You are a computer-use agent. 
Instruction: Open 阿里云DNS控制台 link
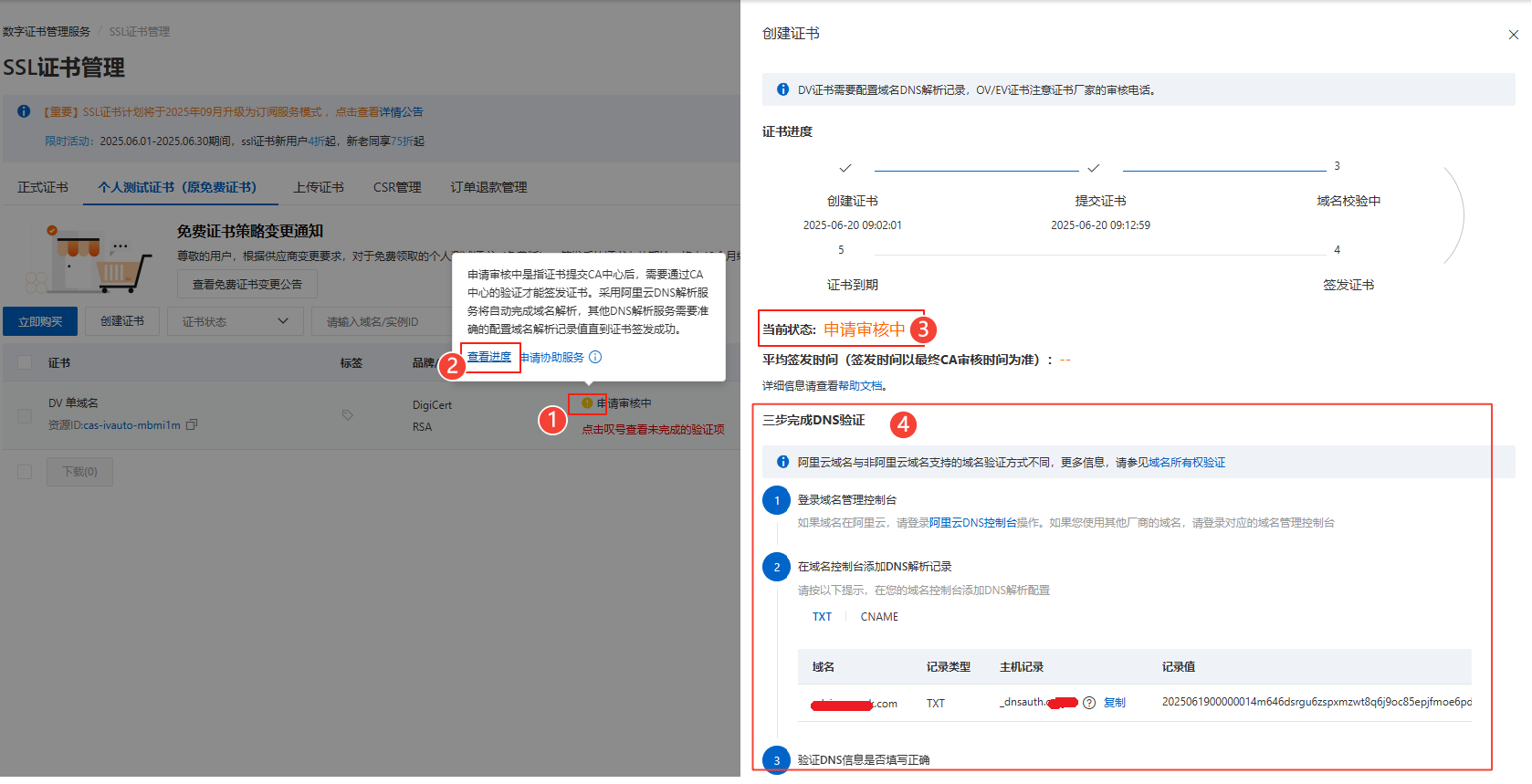click(x=973, y=523)
